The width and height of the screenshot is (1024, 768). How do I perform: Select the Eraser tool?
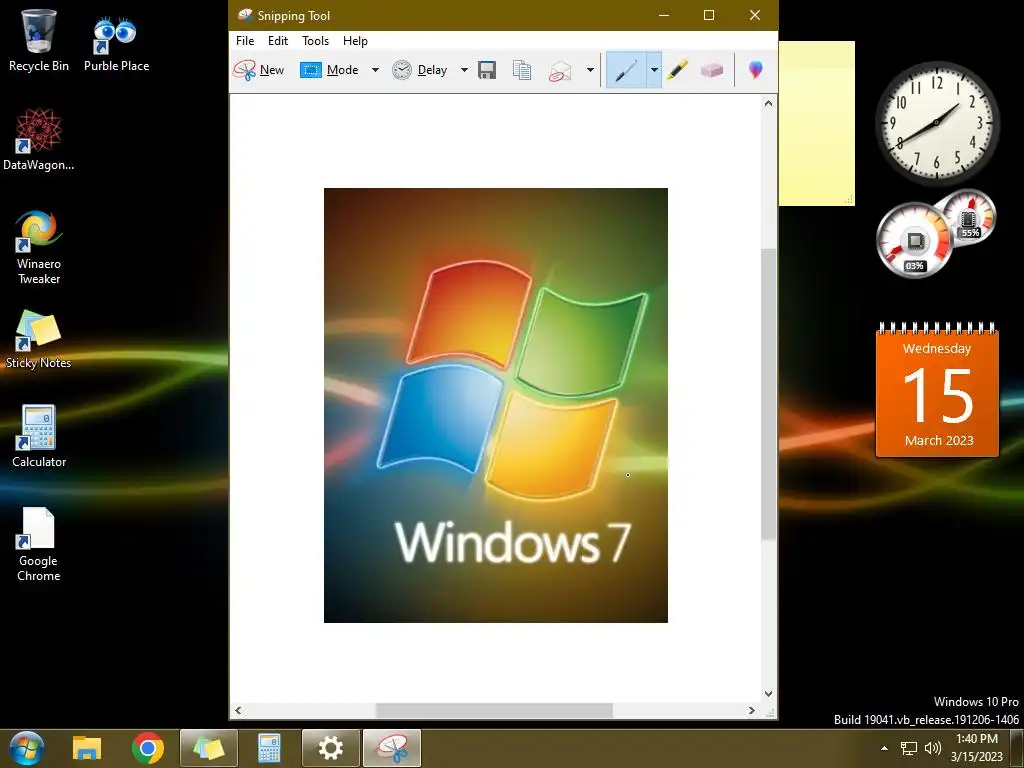tap(712, 70)
